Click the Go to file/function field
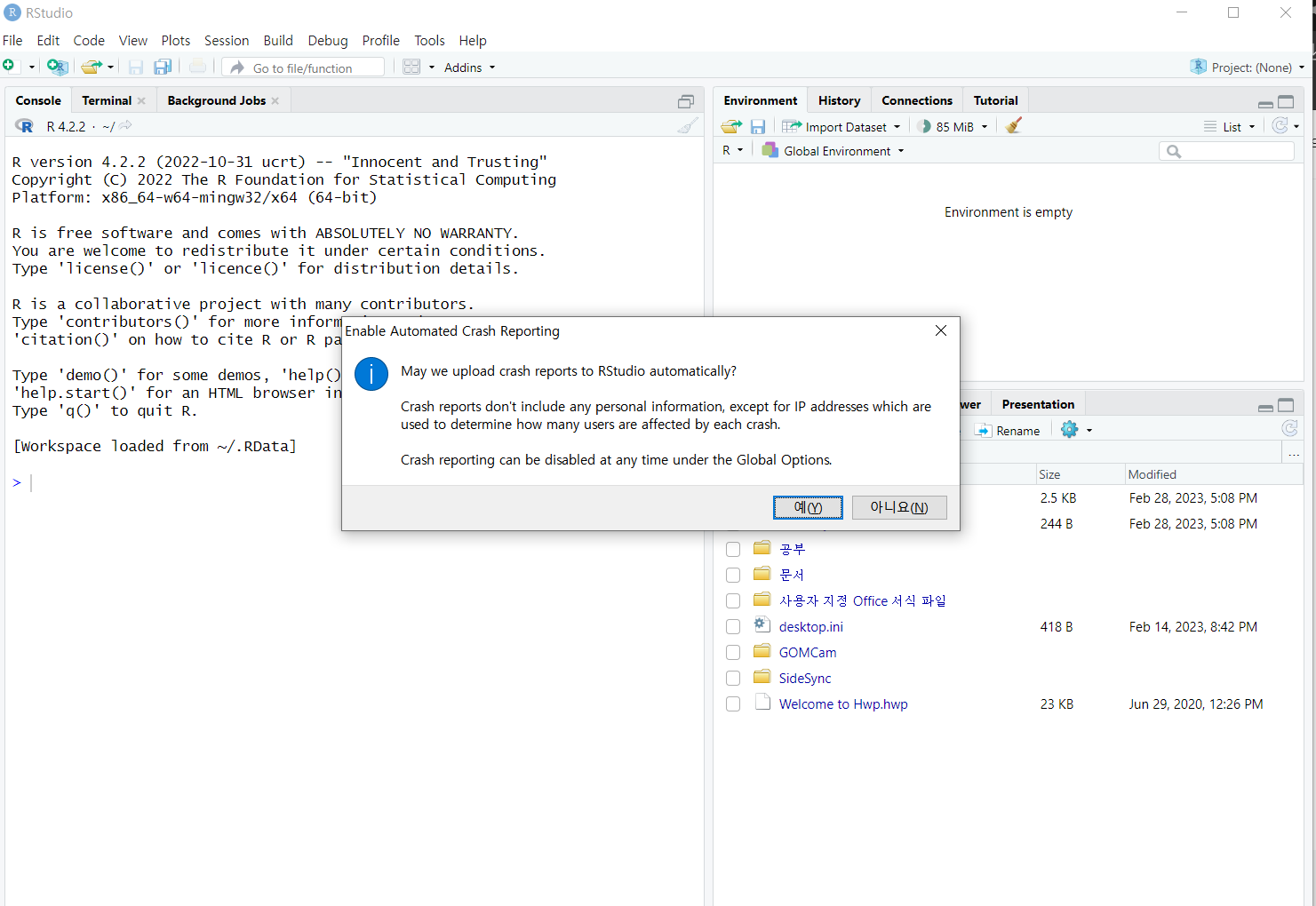The image size is (1316, 906). pyautogui.click(x=303, y=68)
